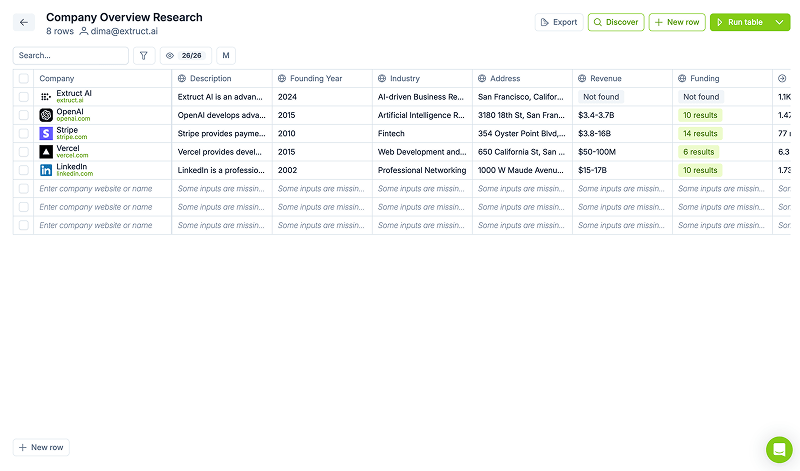Open the stripe.com domain link

[71, 137]
